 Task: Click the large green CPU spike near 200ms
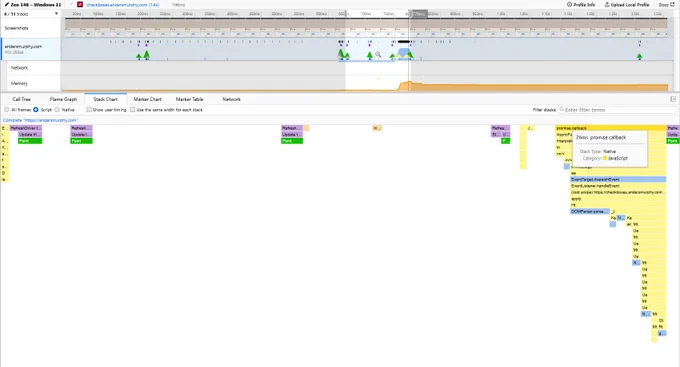point(147,55)
